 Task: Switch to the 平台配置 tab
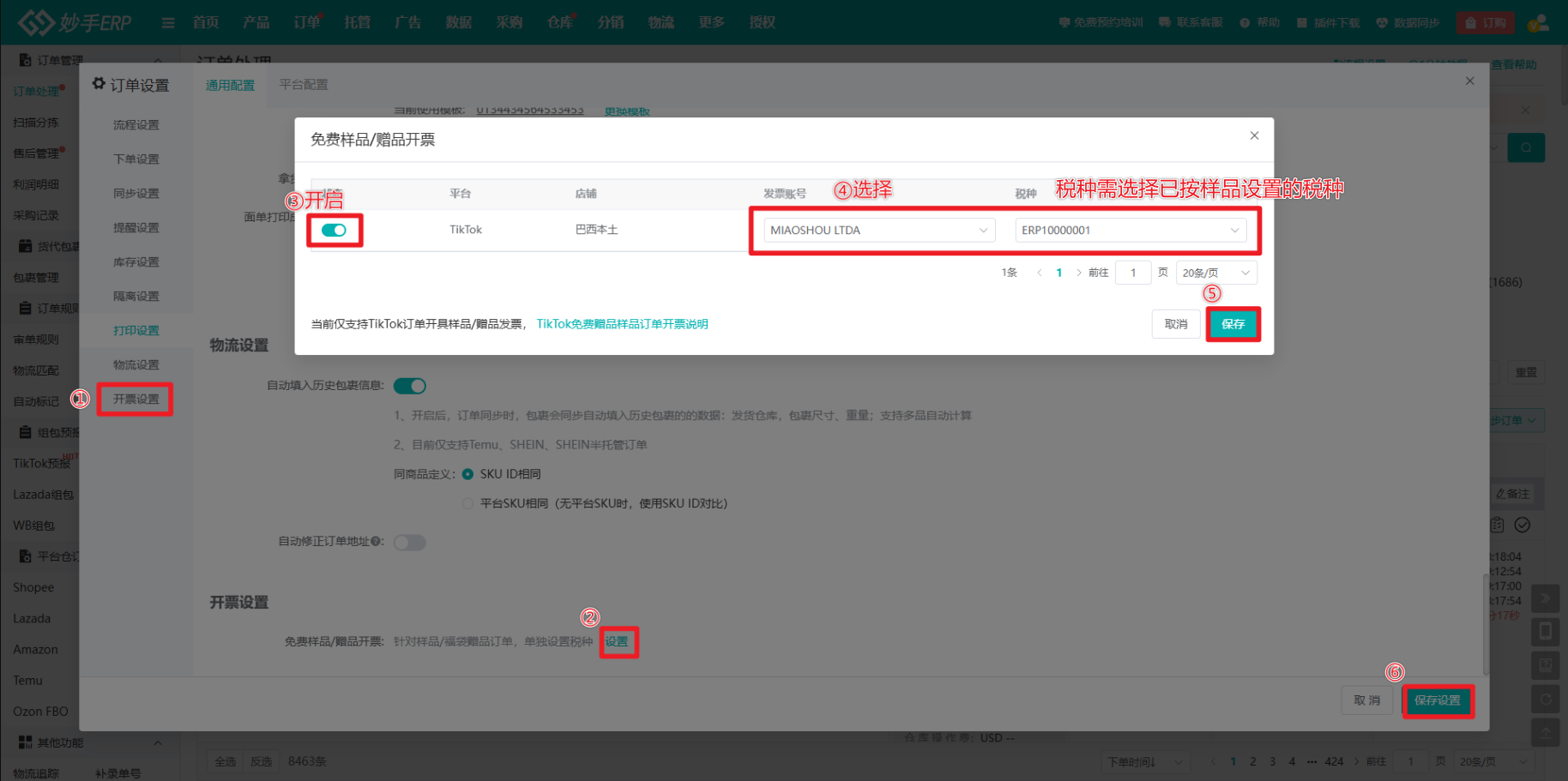[x=304, y=85]
